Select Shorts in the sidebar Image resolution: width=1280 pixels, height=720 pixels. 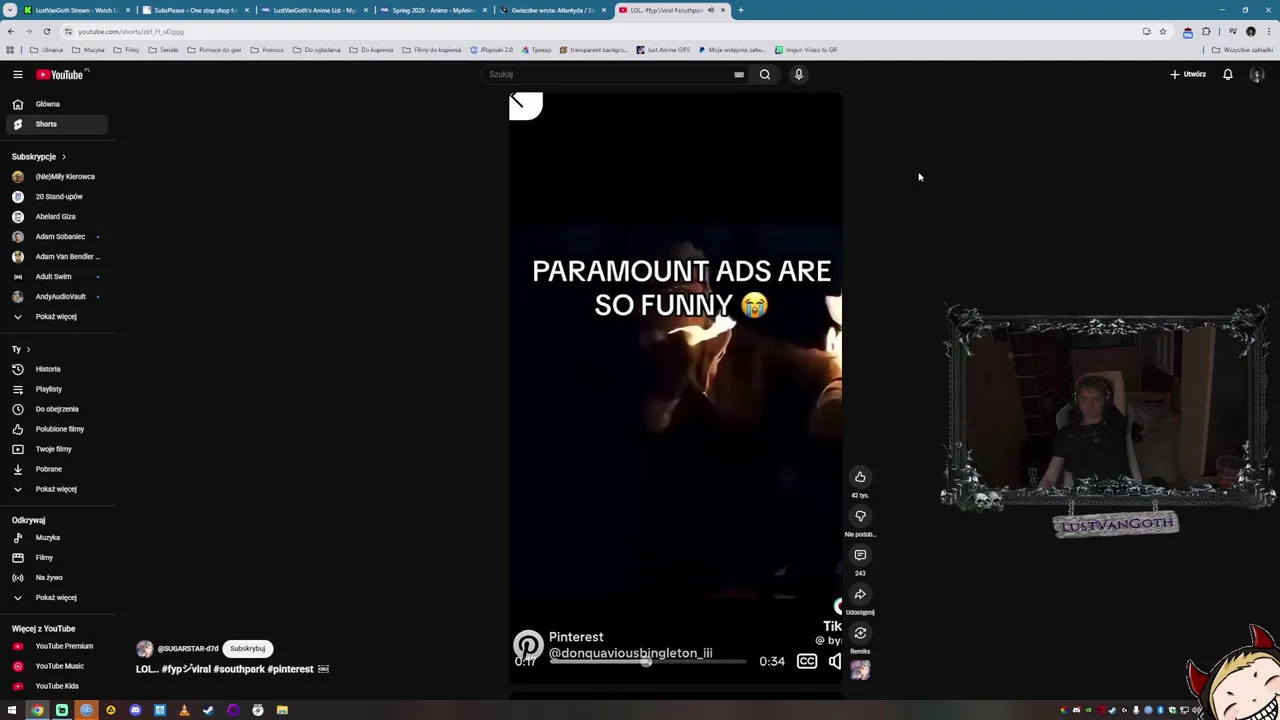tap(57, 124)
